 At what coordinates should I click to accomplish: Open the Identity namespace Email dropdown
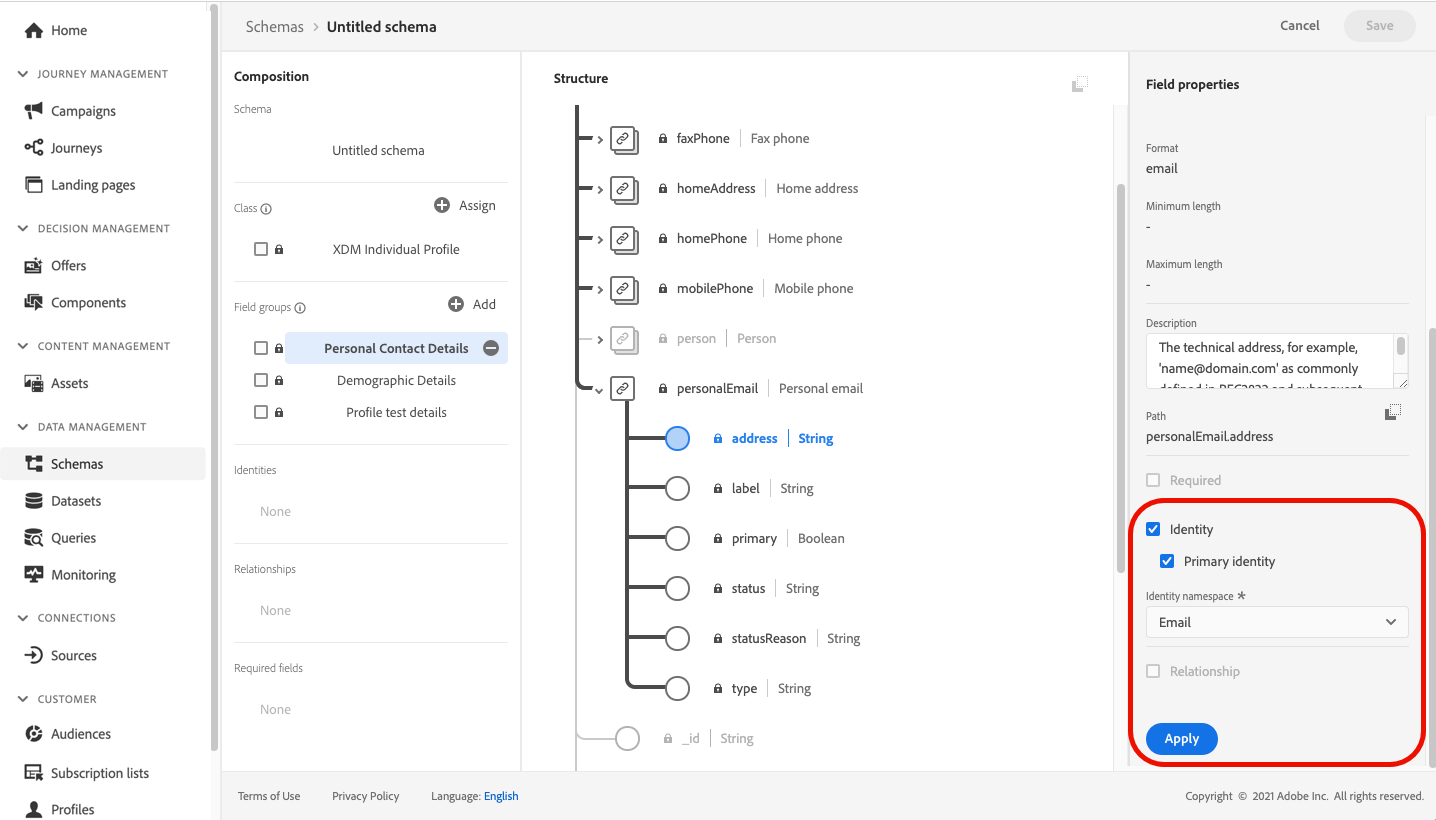(x=1276, y=622)
